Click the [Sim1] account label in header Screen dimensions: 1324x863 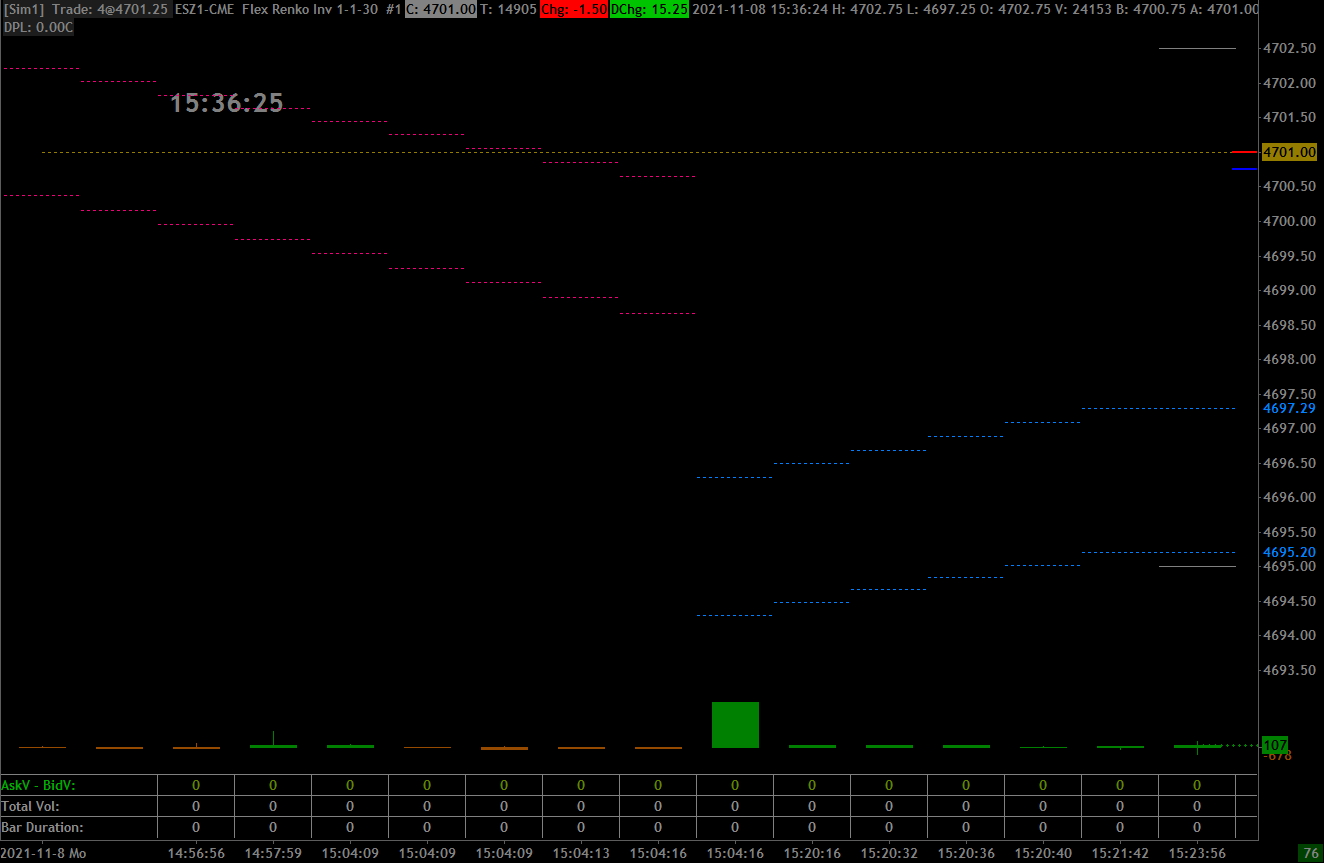[x=24, y=9]
